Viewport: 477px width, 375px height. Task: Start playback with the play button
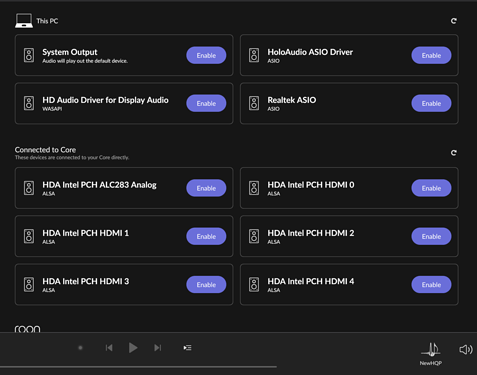tap(133, 348)
